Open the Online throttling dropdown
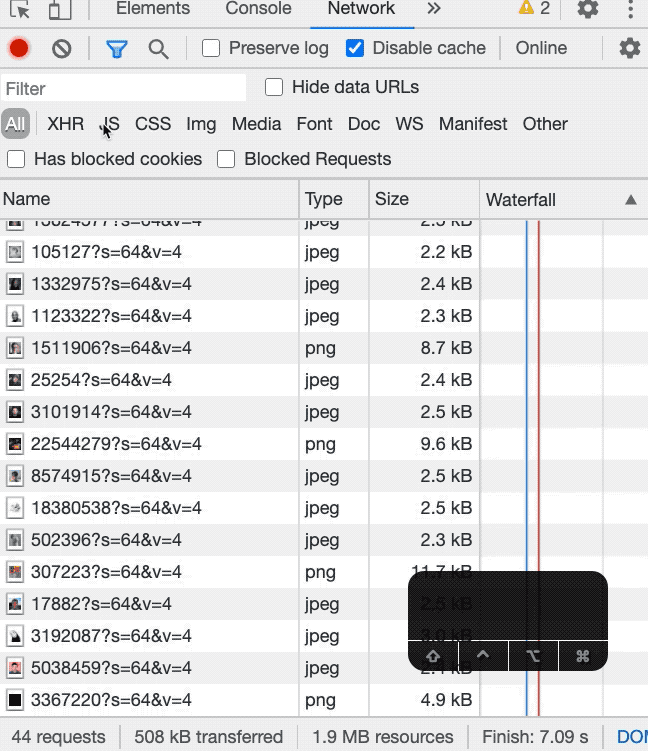Viewport: 648px width, 751px height. pyautogui.click(x=541, y=48)
